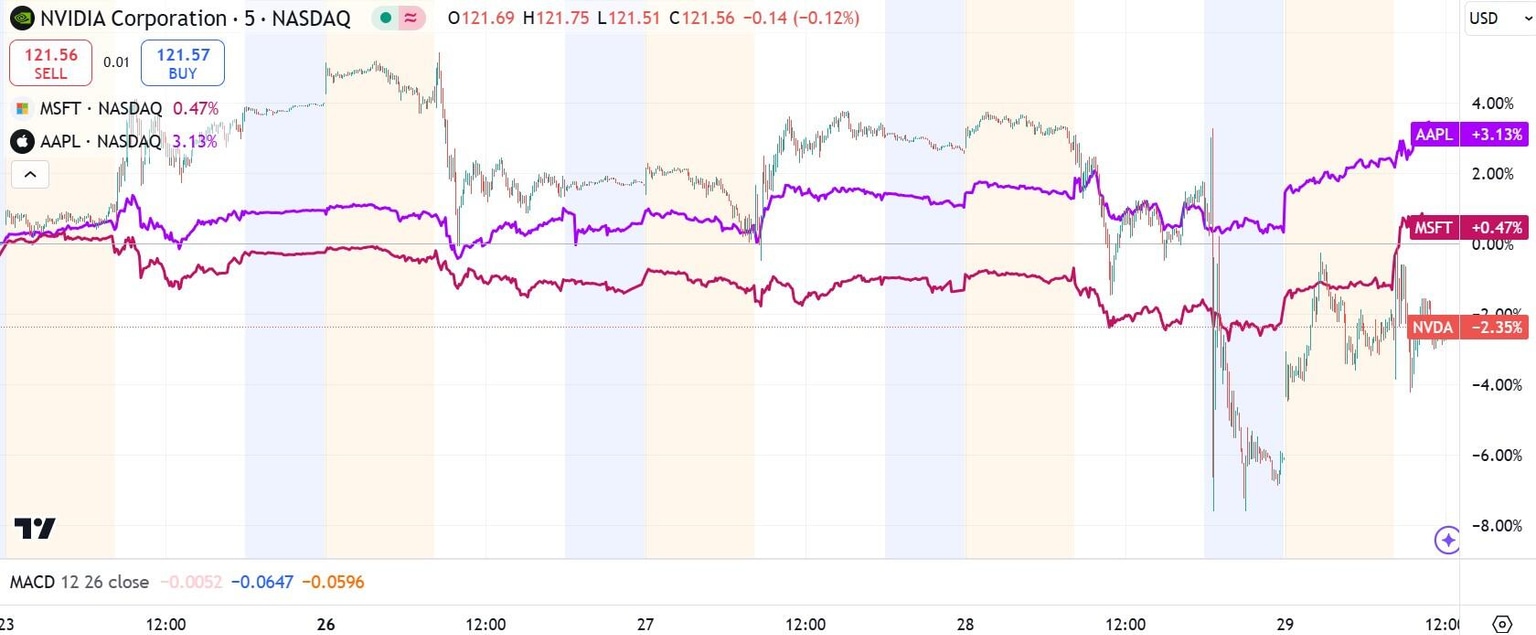Collapse the indicator legend with chevron
Image resolution: width=1536 pixels, height=635 pixels.
30,175
